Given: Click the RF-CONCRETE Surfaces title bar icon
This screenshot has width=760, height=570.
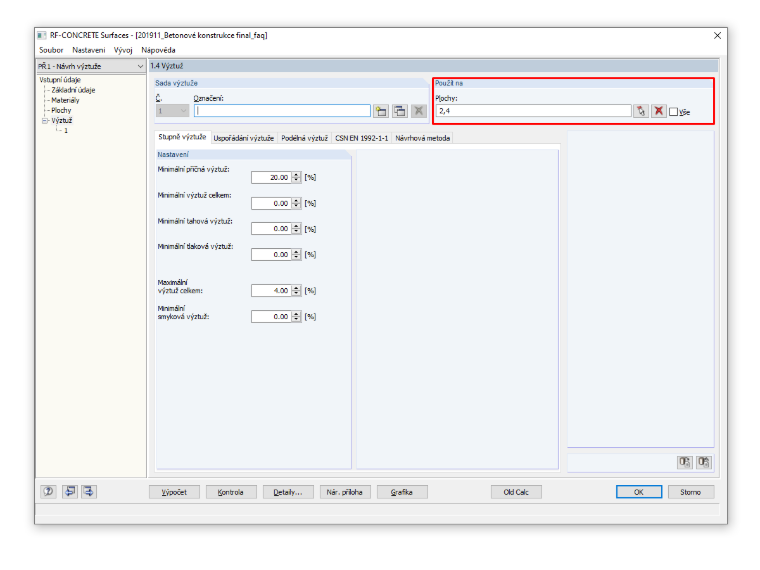Looking at the screenshot, I should click(42, 35).
